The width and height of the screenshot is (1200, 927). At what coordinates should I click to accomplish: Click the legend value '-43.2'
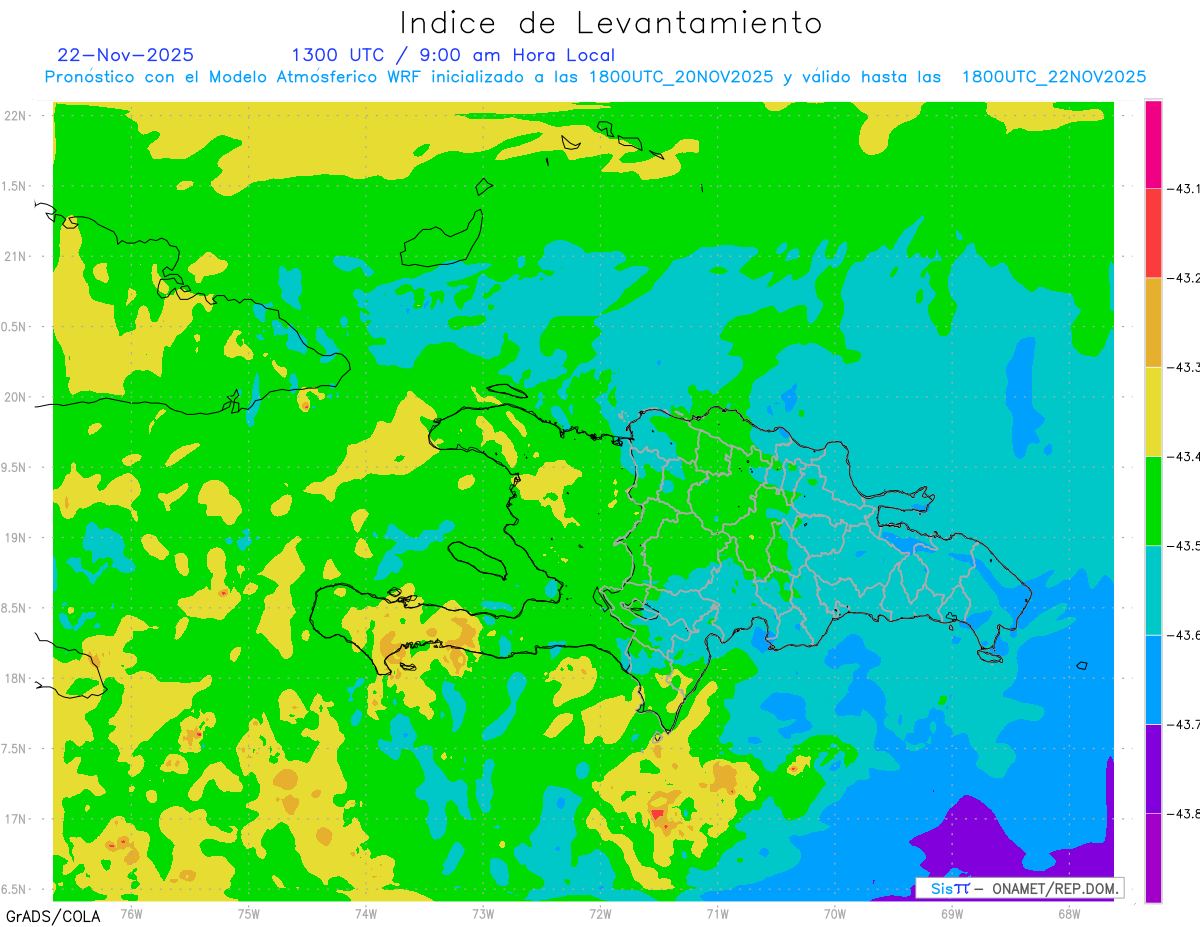coord(1184,278)
